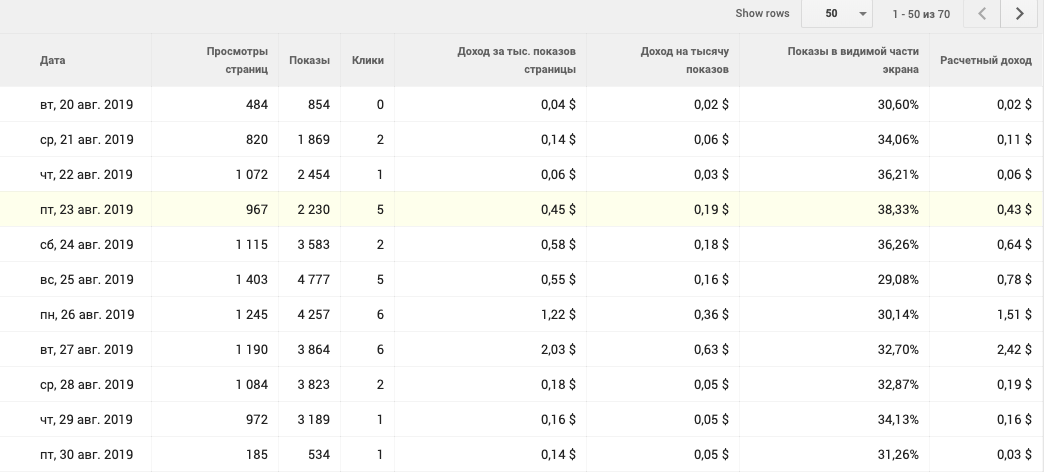Sort by Расчетный доход column header
The image size is (1047, 472).
[985, 60]
